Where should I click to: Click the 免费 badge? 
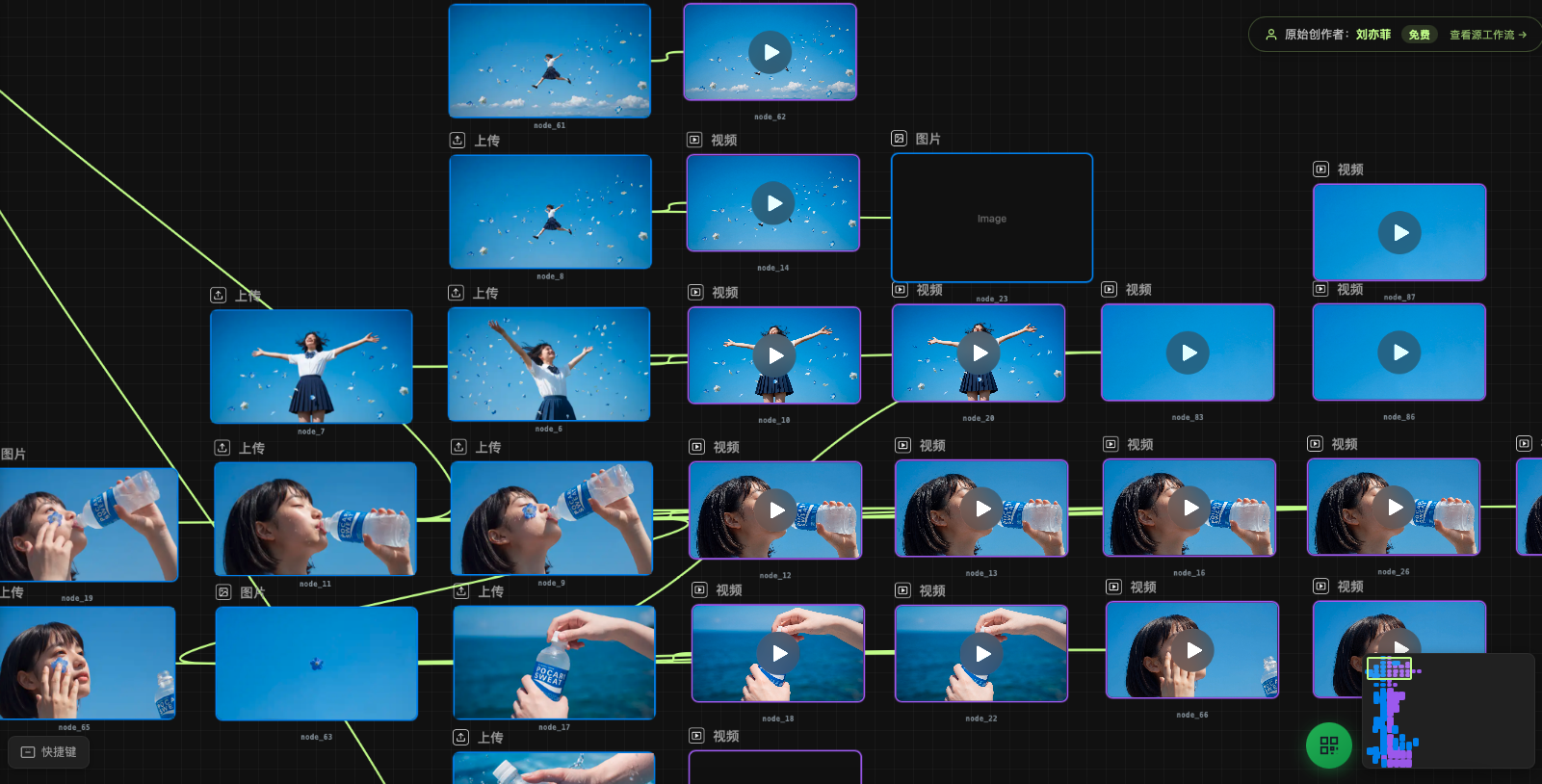(1419, 35)
